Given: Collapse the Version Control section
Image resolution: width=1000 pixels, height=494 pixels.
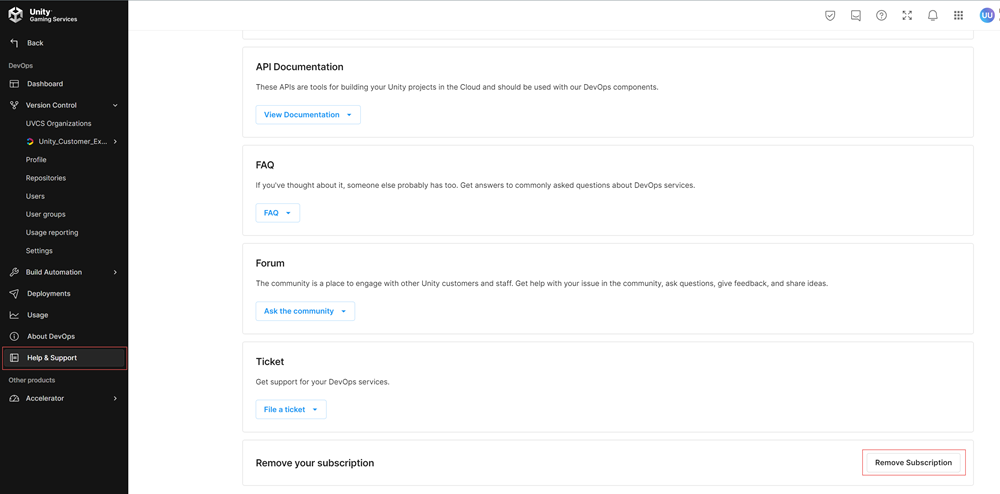Looking at the screenshot, I should click(115, 105).
